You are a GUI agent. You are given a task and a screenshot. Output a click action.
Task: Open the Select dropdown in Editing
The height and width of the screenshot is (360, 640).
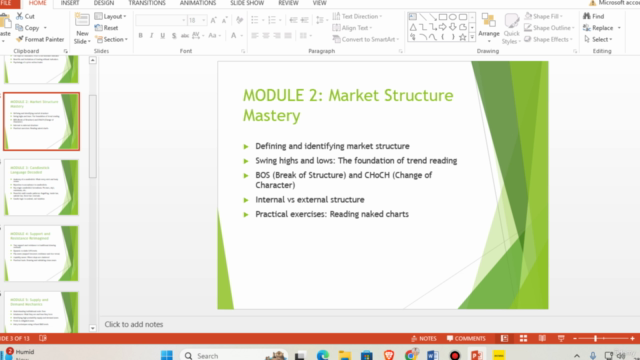coord(598,39)
